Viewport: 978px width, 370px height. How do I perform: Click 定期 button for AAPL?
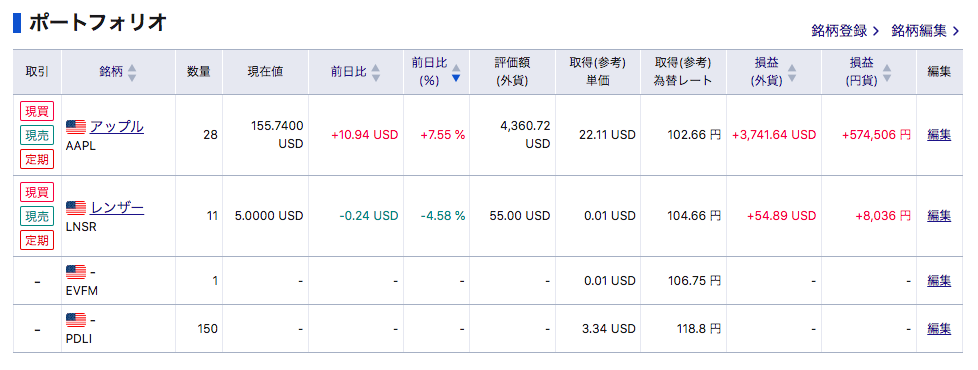(37, 159)
